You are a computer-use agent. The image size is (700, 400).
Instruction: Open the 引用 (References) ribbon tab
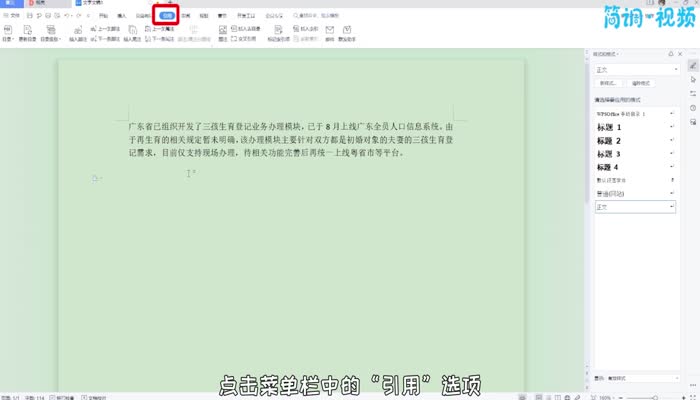167,16
